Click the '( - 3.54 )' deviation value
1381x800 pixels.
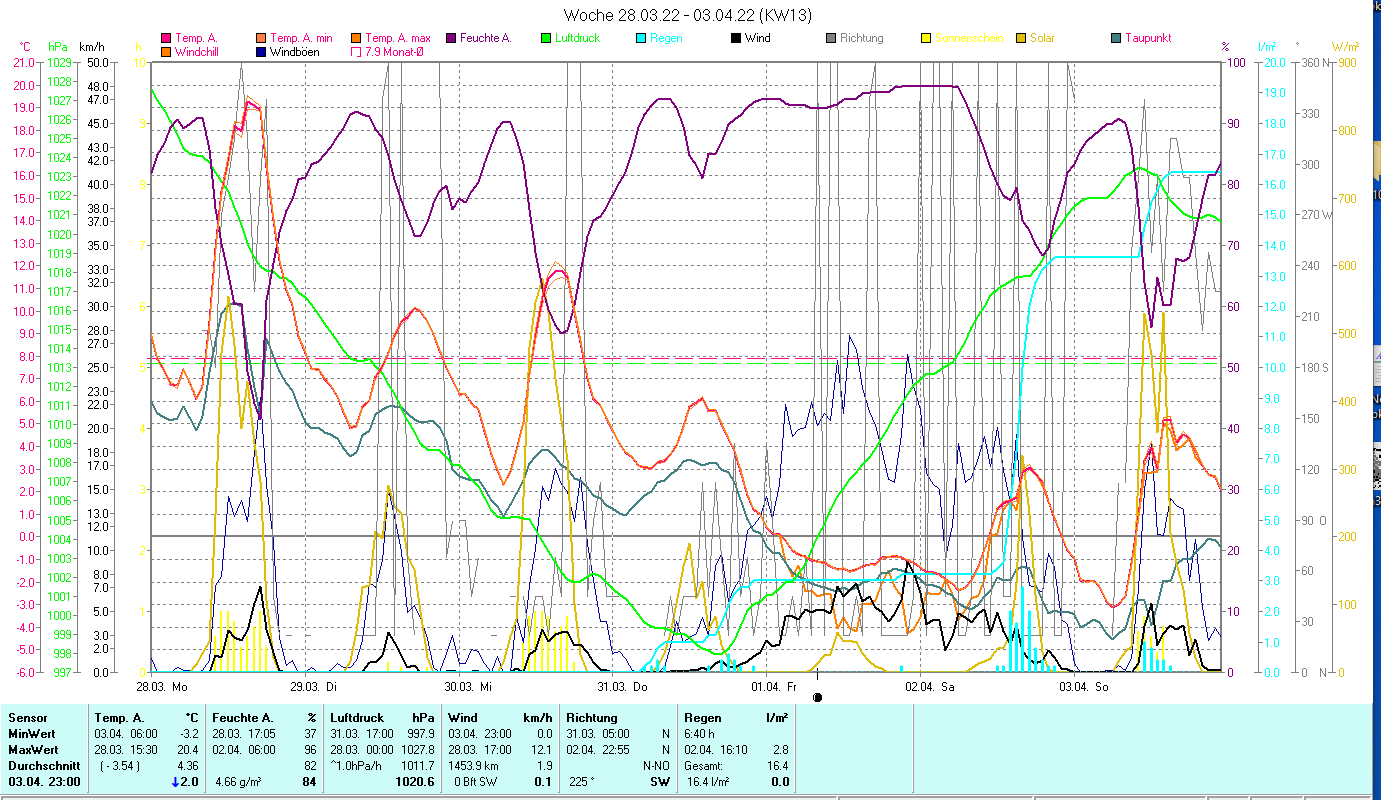point(120,765)
